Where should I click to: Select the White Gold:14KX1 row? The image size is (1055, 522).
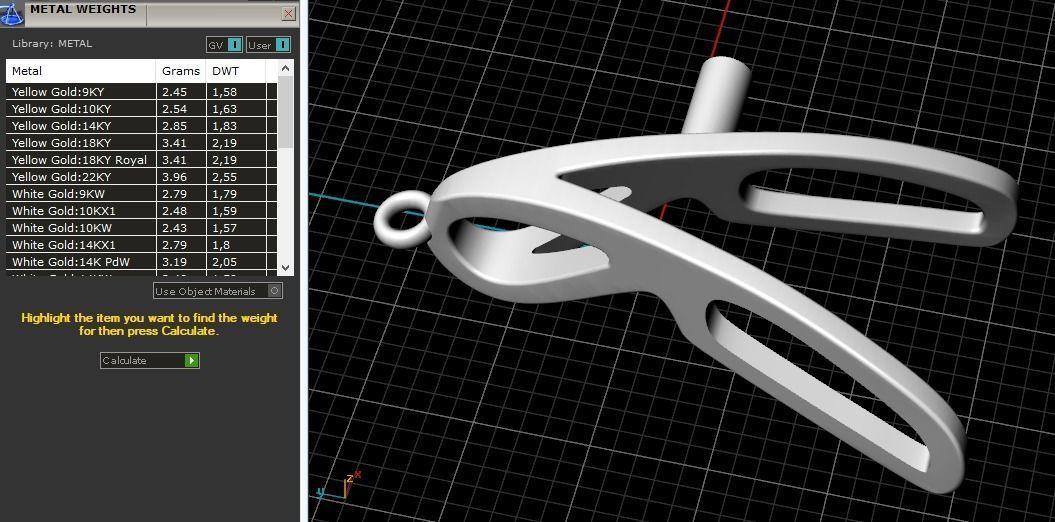point(141,245)
